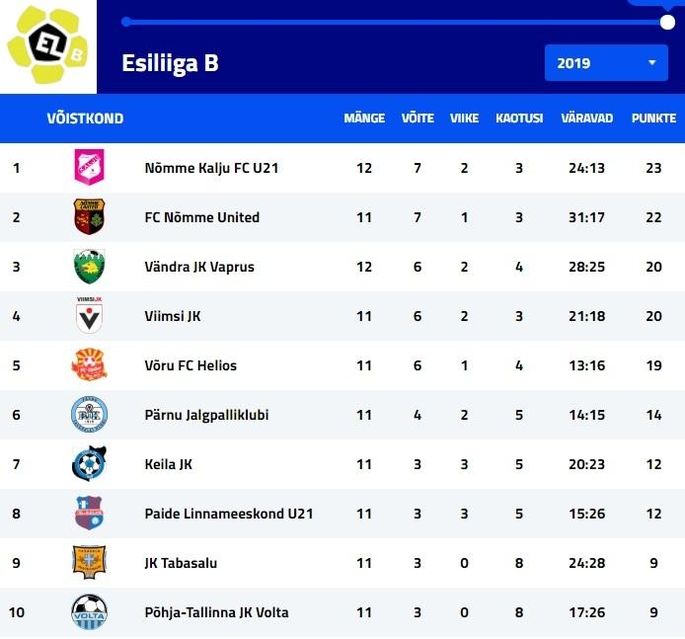Screen dimensions: 685x639
Task: Click the Pärnu Jalgpalliklubi round crest
Action: [x=89, y=414]
